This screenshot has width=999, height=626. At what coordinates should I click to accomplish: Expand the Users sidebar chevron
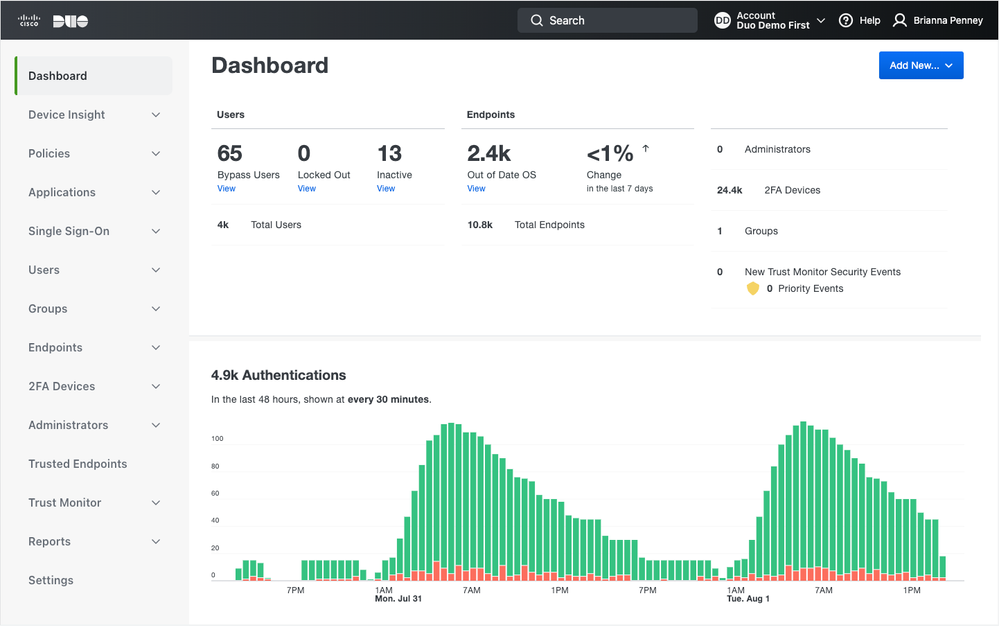[156, 270]
